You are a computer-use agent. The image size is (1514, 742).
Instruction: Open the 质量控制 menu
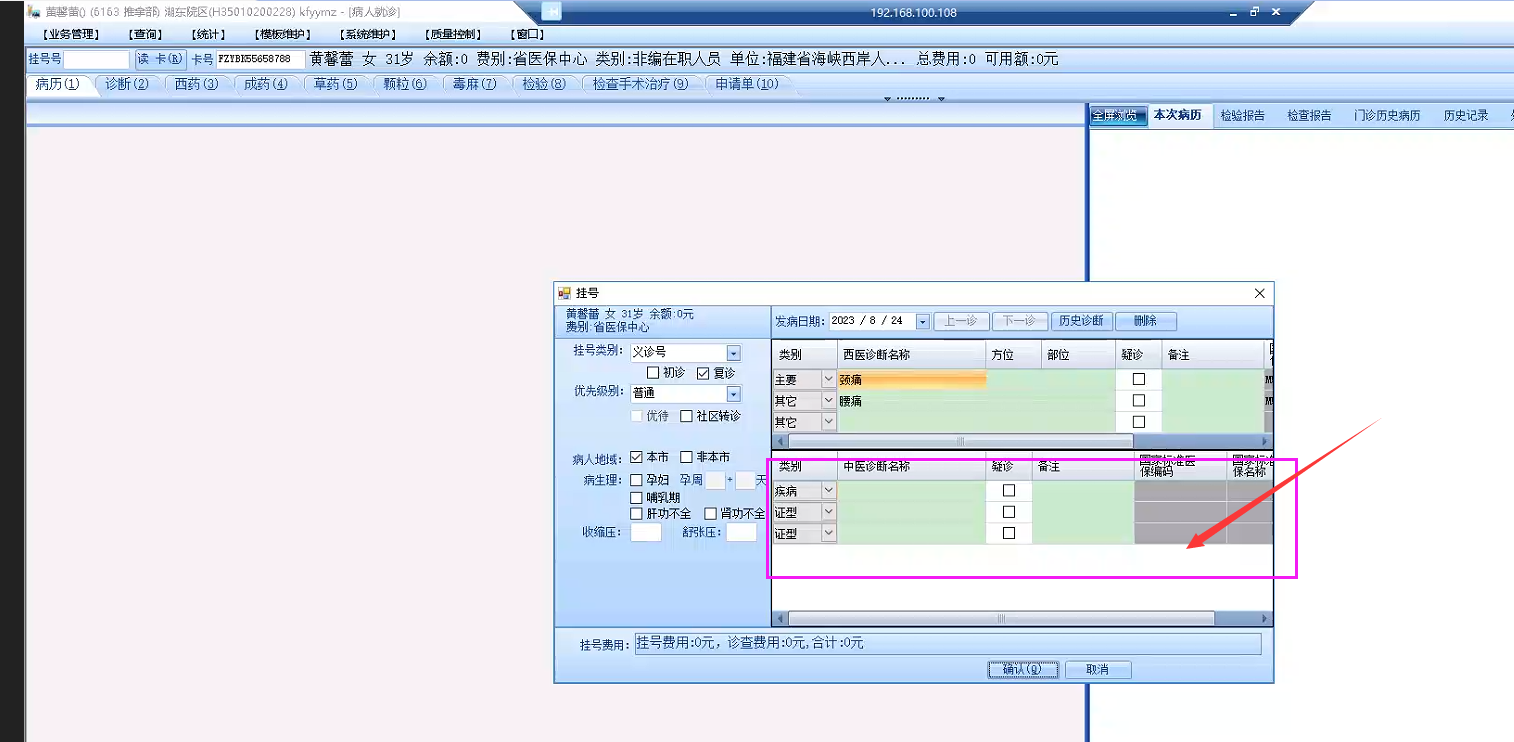click(x=453, y=34)
